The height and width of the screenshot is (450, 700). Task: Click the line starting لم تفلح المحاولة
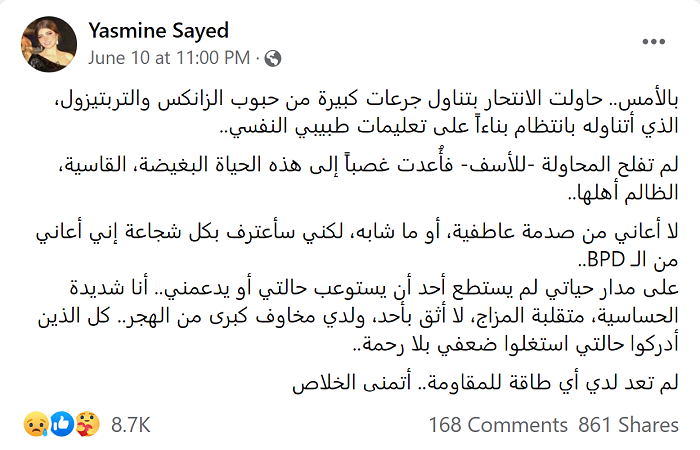[x=369, y=165]
